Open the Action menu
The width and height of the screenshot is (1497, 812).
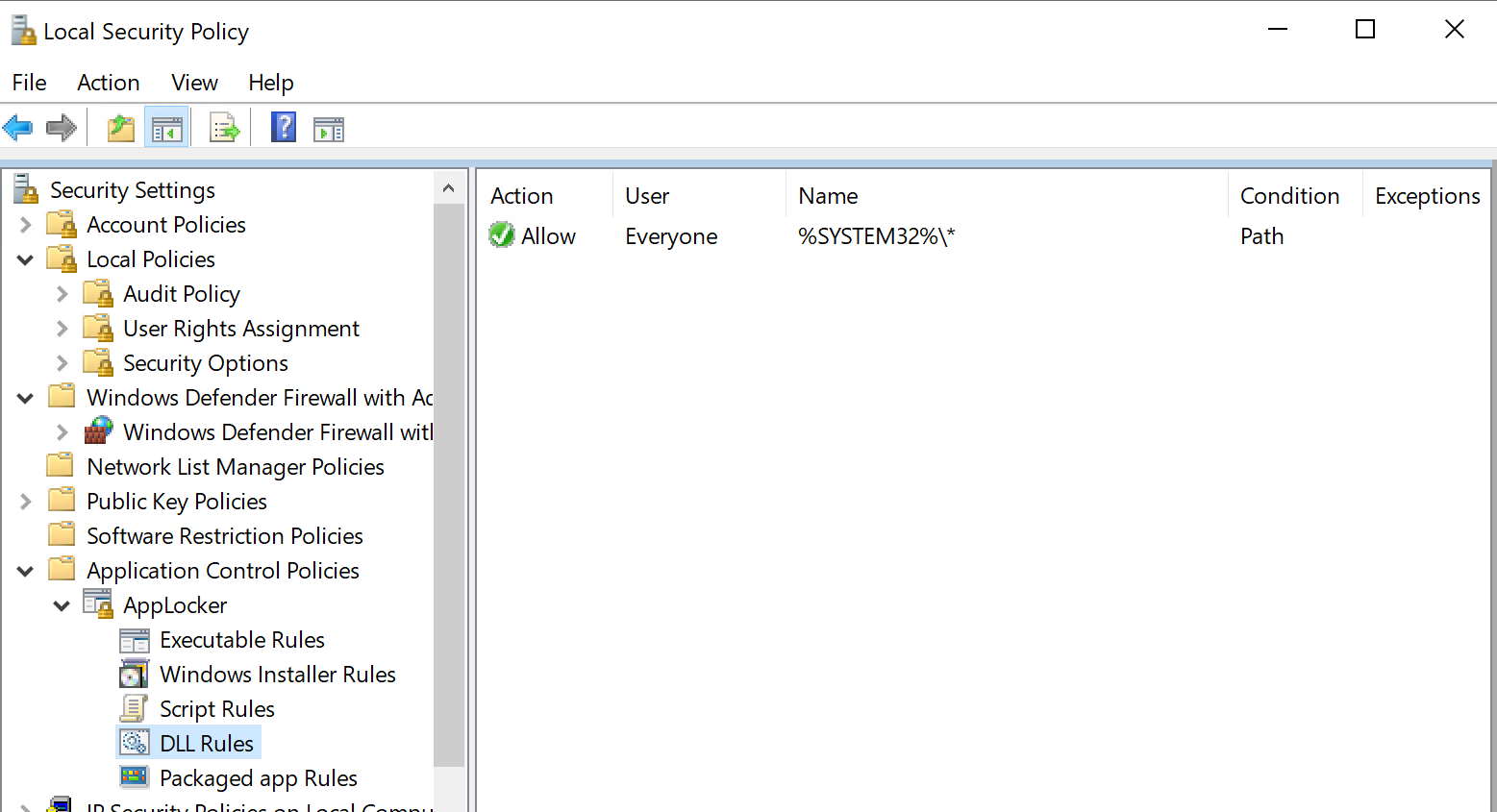(x=109, y=83)
